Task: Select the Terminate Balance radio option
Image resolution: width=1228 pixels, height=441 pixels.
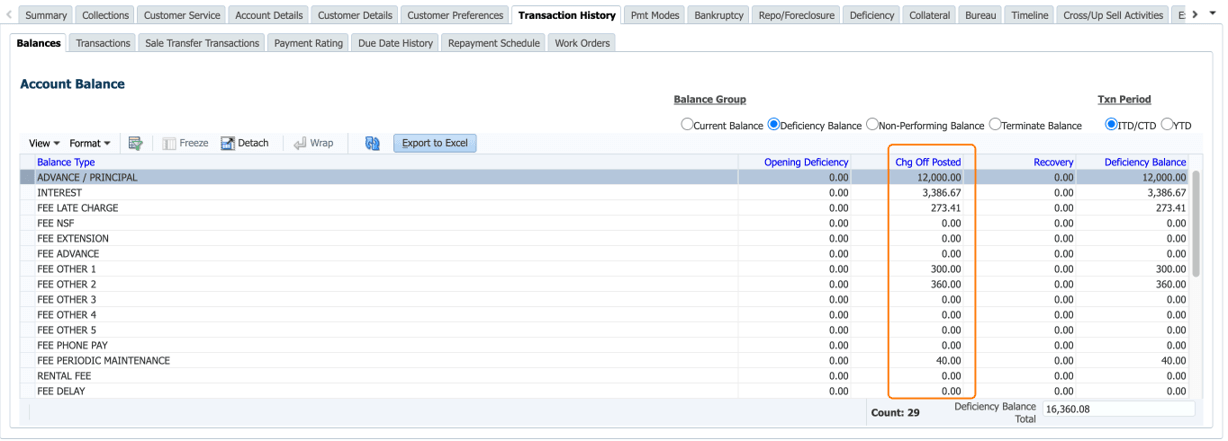Action: tap(995, 125)
